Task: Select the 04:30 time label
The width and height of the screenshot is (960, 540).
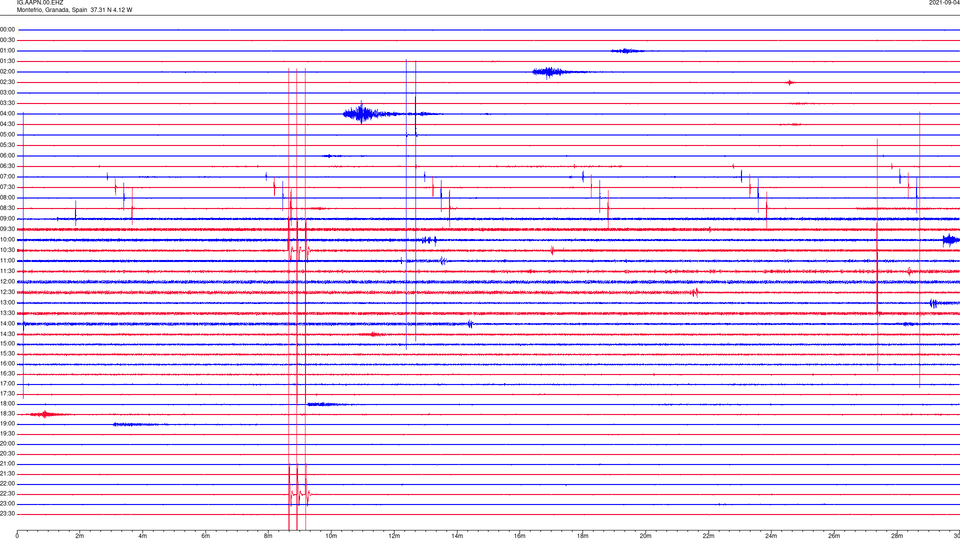Action: (x=7, y=124)
